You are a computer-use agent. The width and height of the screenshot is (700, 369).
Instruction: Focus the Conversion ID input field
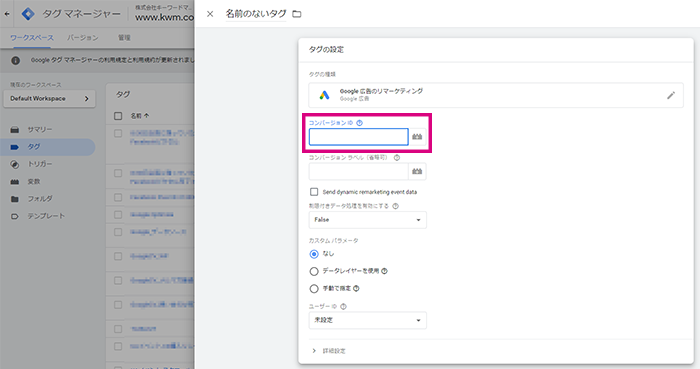coord(358,137)
